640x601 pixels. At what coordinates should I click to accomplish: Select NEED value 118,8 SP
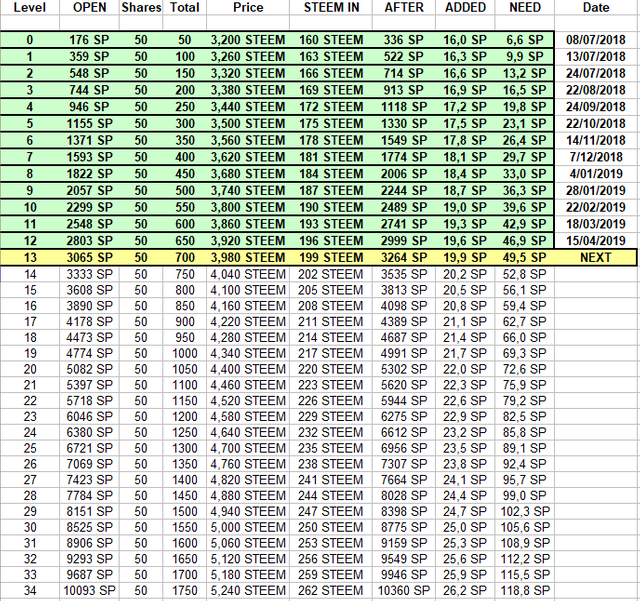524,591
